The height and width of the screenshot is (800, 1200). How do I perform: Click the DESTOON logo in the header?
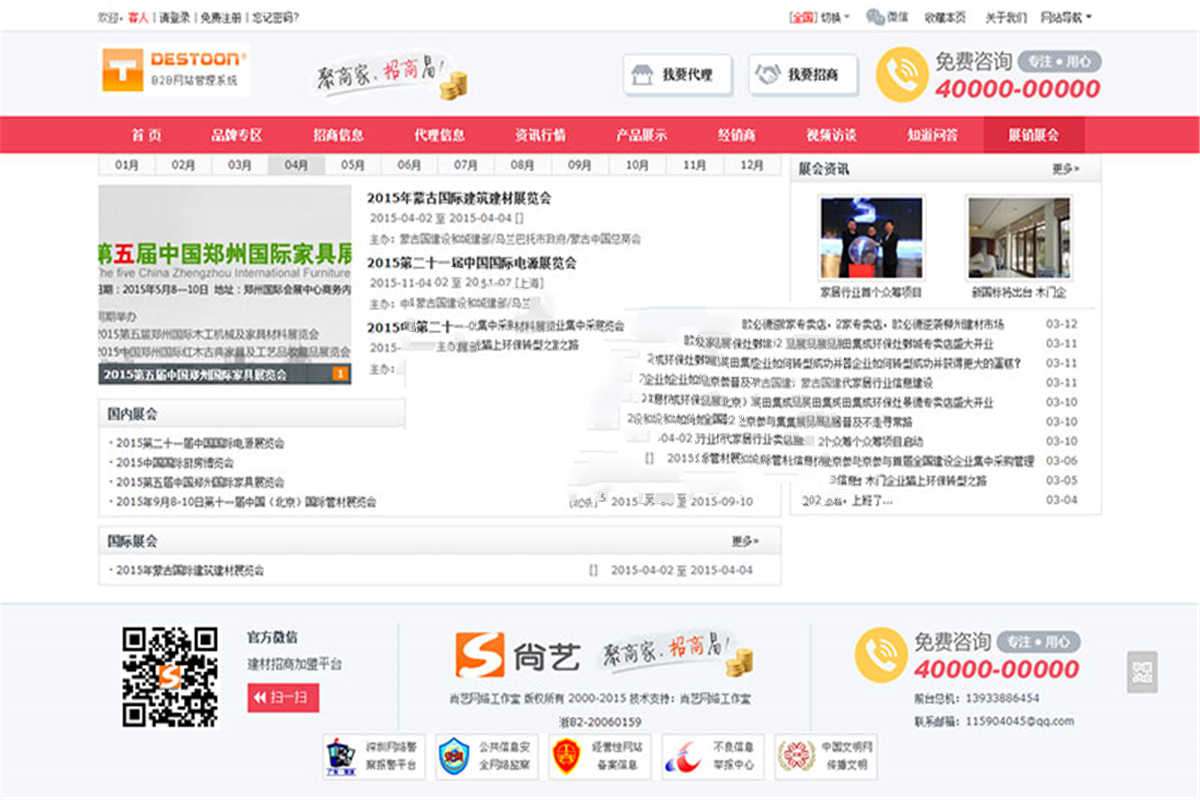(x=174, y=70)
